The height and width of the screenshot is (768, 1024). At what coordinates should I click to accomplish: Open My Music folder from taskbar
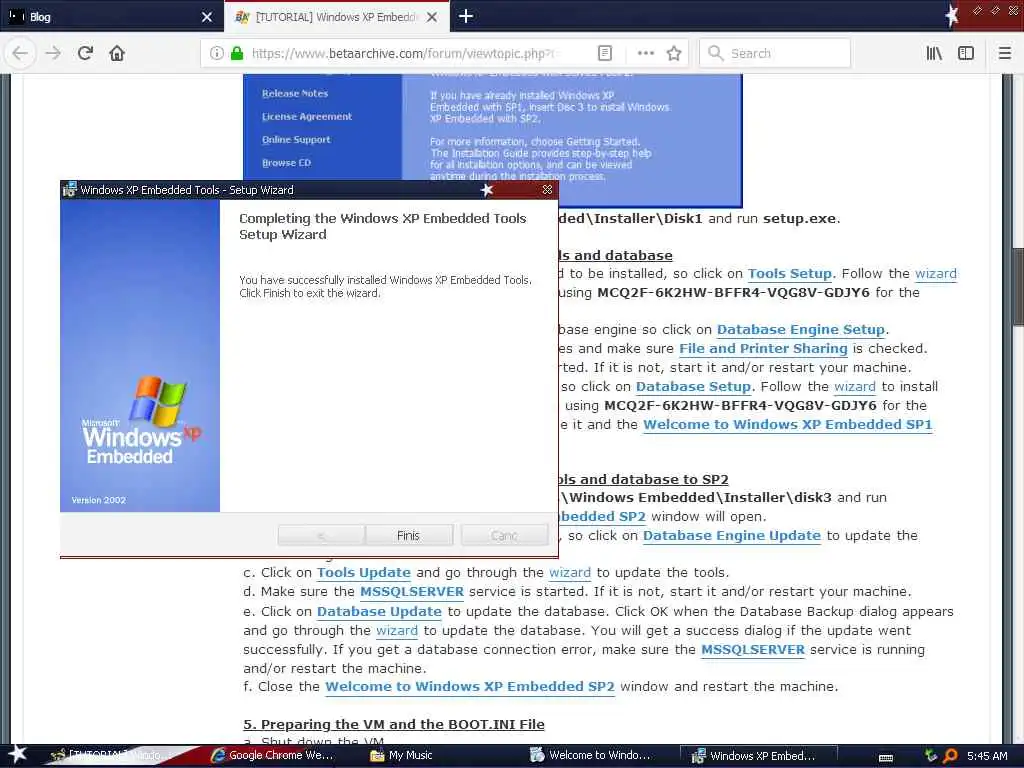pyautogui.click(x=402, y=756)
